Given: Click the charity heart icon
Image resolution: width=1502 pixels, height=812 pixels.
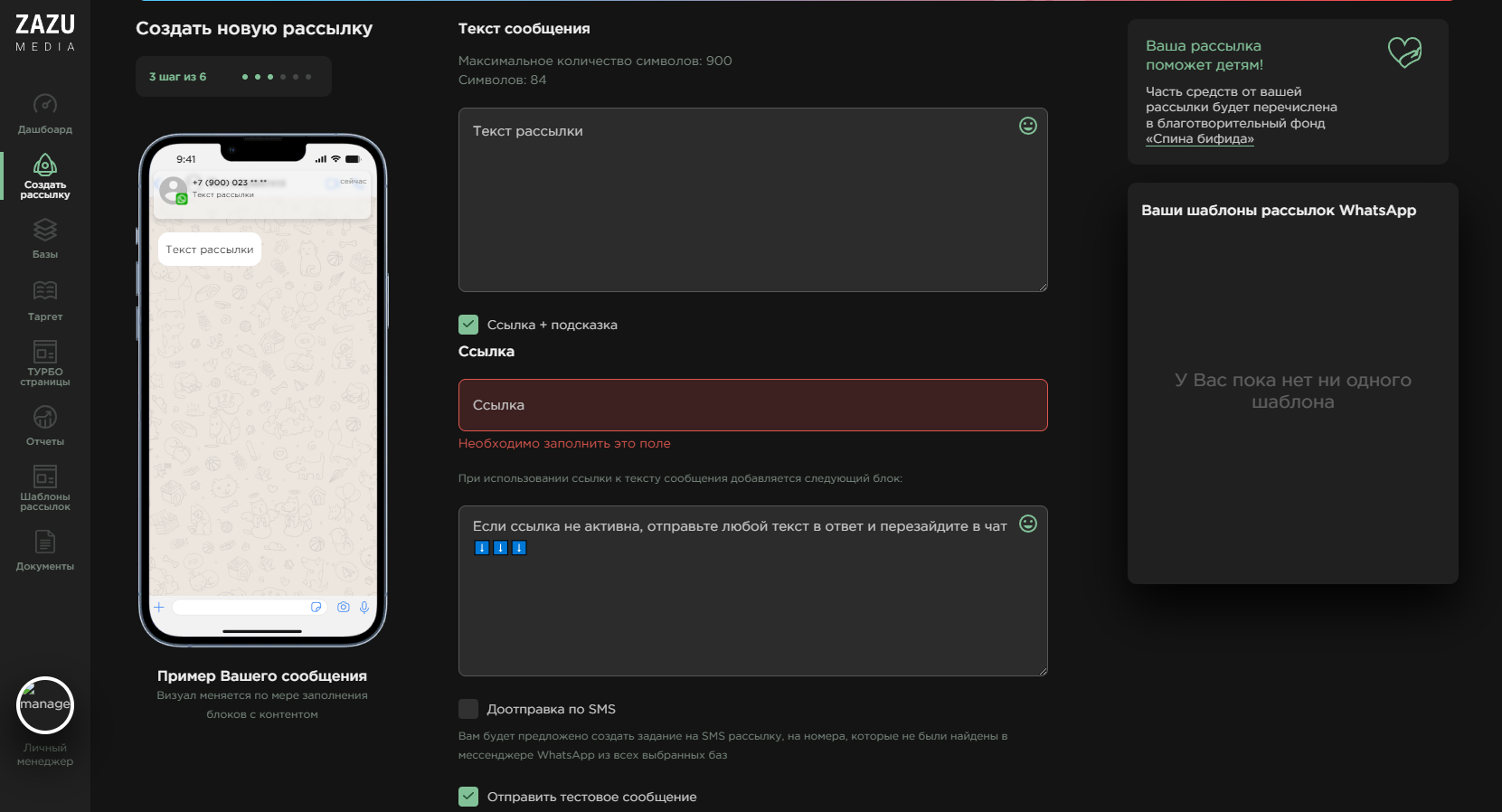Looking at the screenshot, I should [x=1405, y=52].
